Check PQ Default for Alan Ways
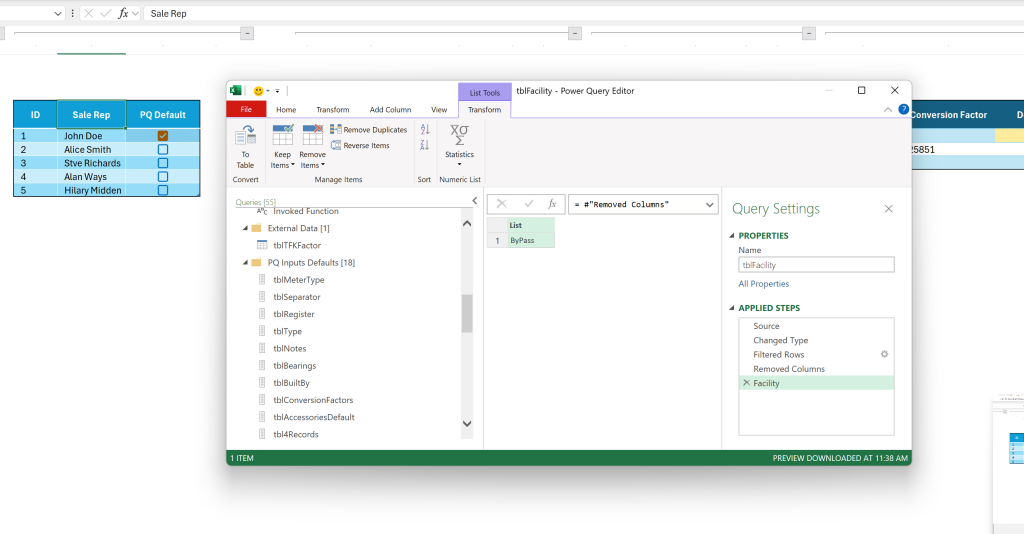Viewport: 1024px width, 534px height. 163,177
